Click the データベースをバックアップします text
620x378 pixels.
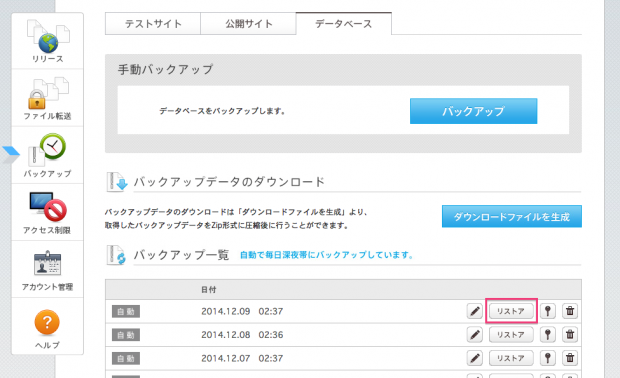click(x=222, y=111)
